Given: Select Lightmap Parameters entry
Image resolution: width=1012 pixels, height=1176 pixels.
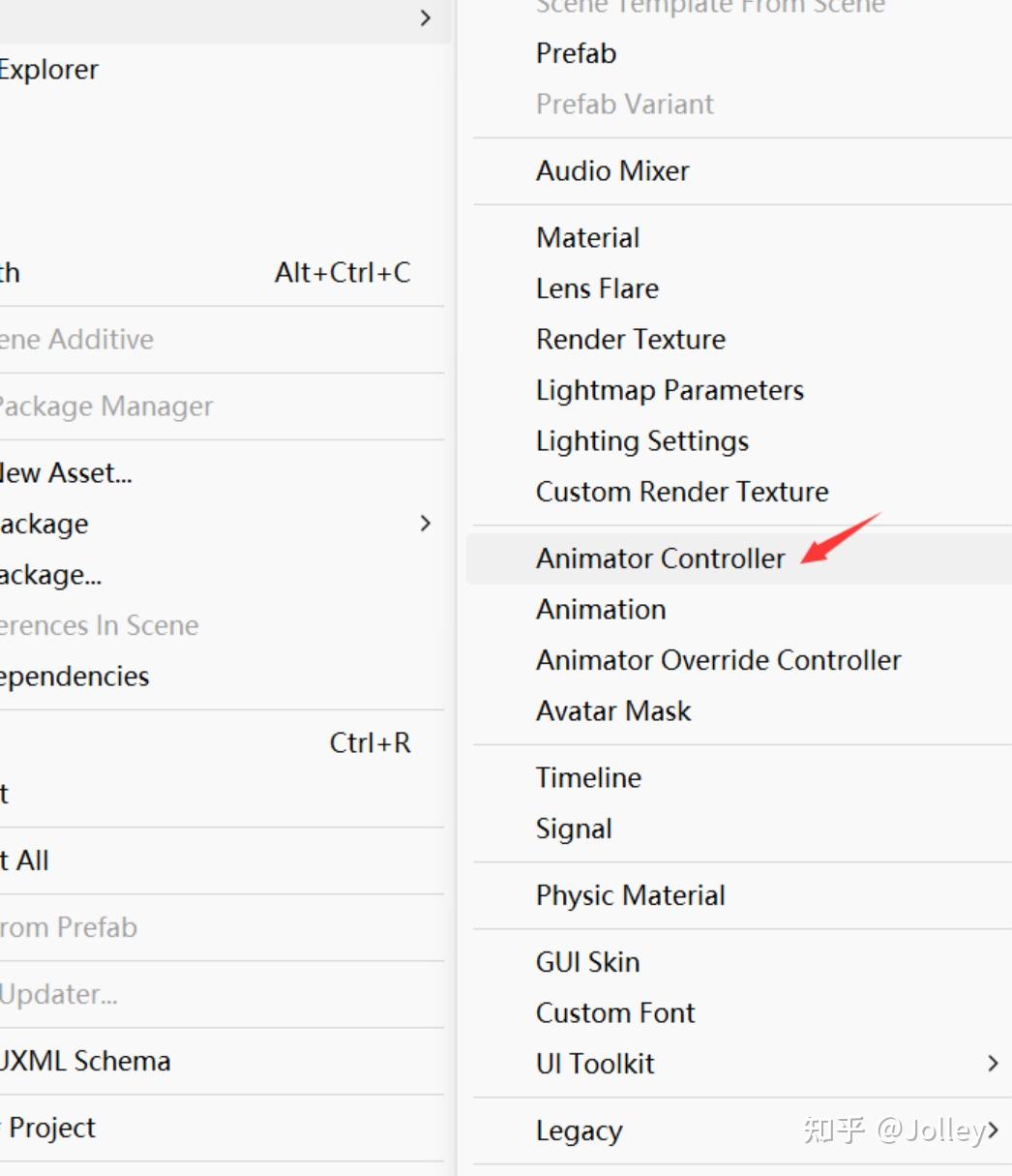Looking at the screenshot, I should [670, 390].
